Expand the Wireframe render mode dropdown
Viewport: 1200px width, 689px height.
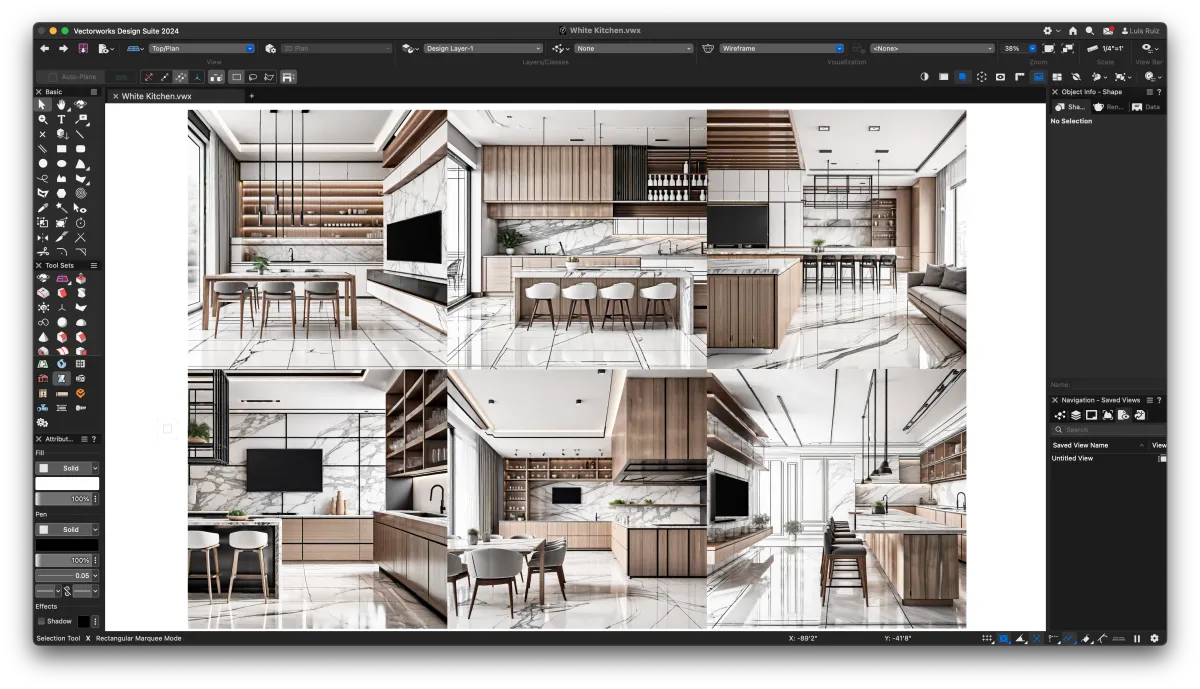(782, 48)
